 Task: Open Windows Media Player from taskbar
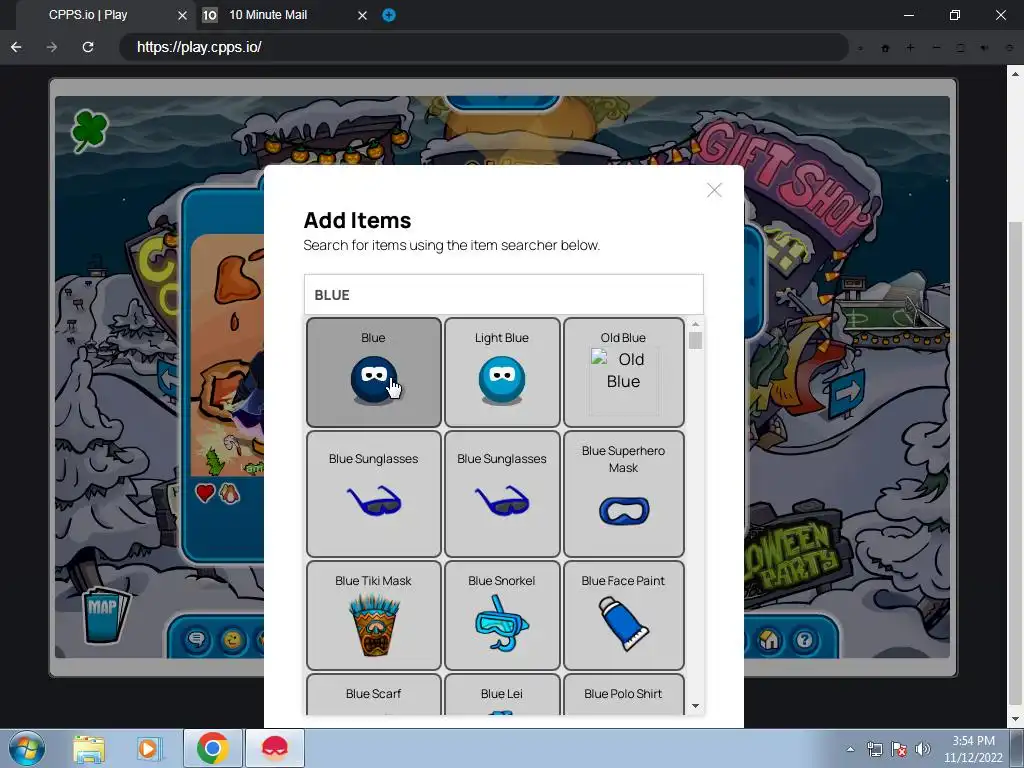[x=148, y=748]
